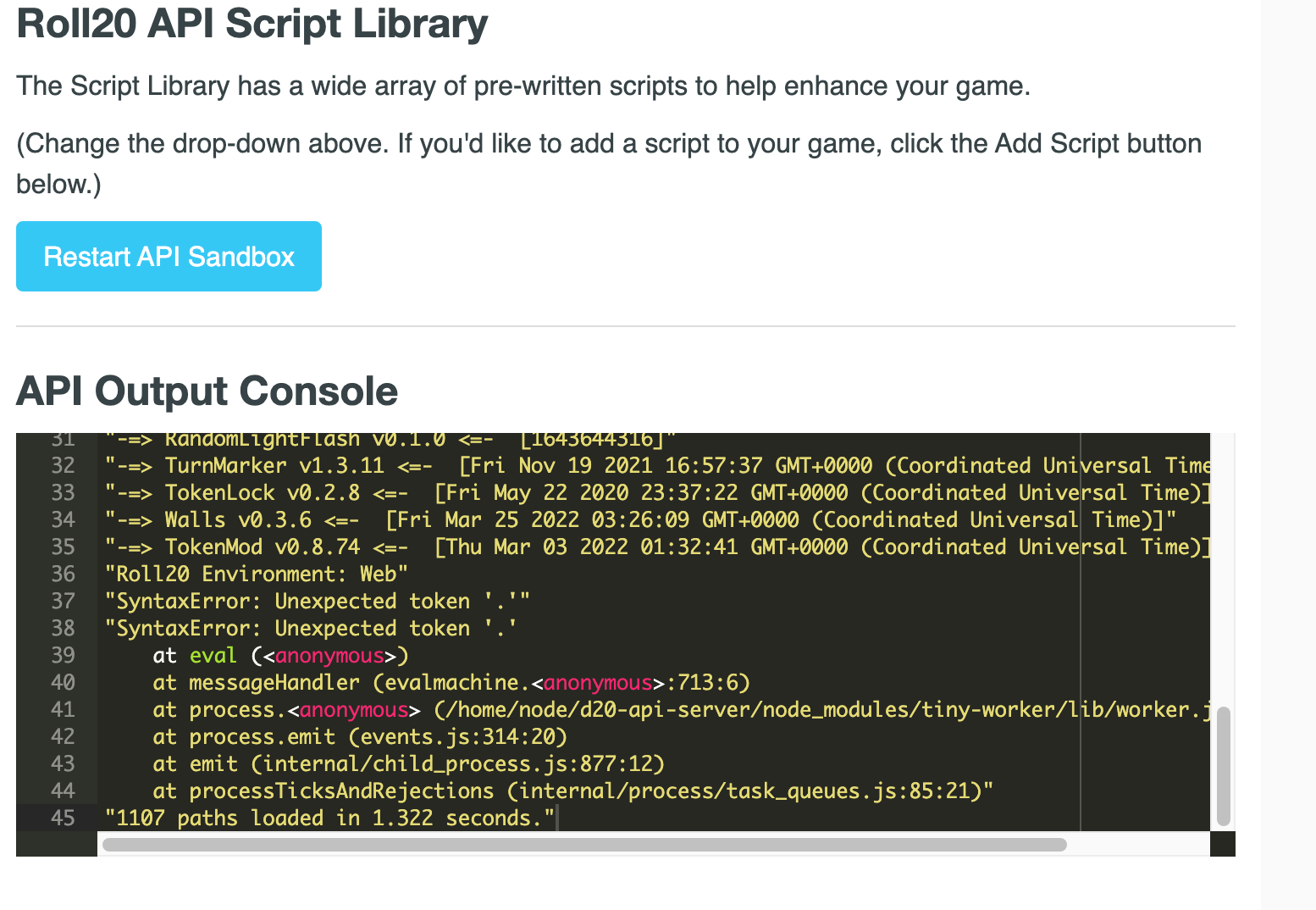This screenshot has width=1316, height=910.
Task: Click the "Change the drop-down above" paragraph
Action: click(x=609, y=164)
